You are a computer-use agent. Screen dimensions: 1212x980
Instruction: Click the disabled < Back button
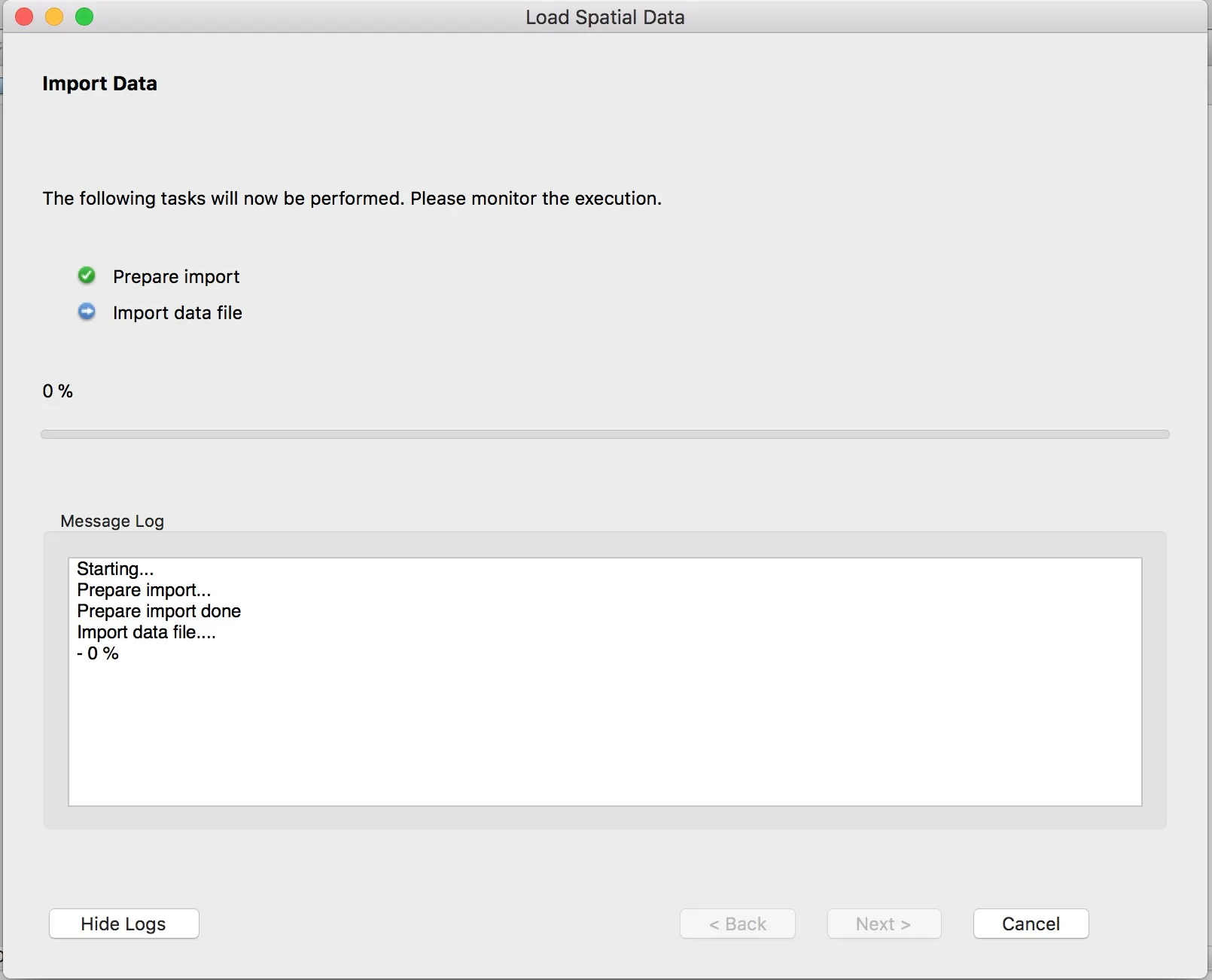pyautogui.click(x=737, y=924)
